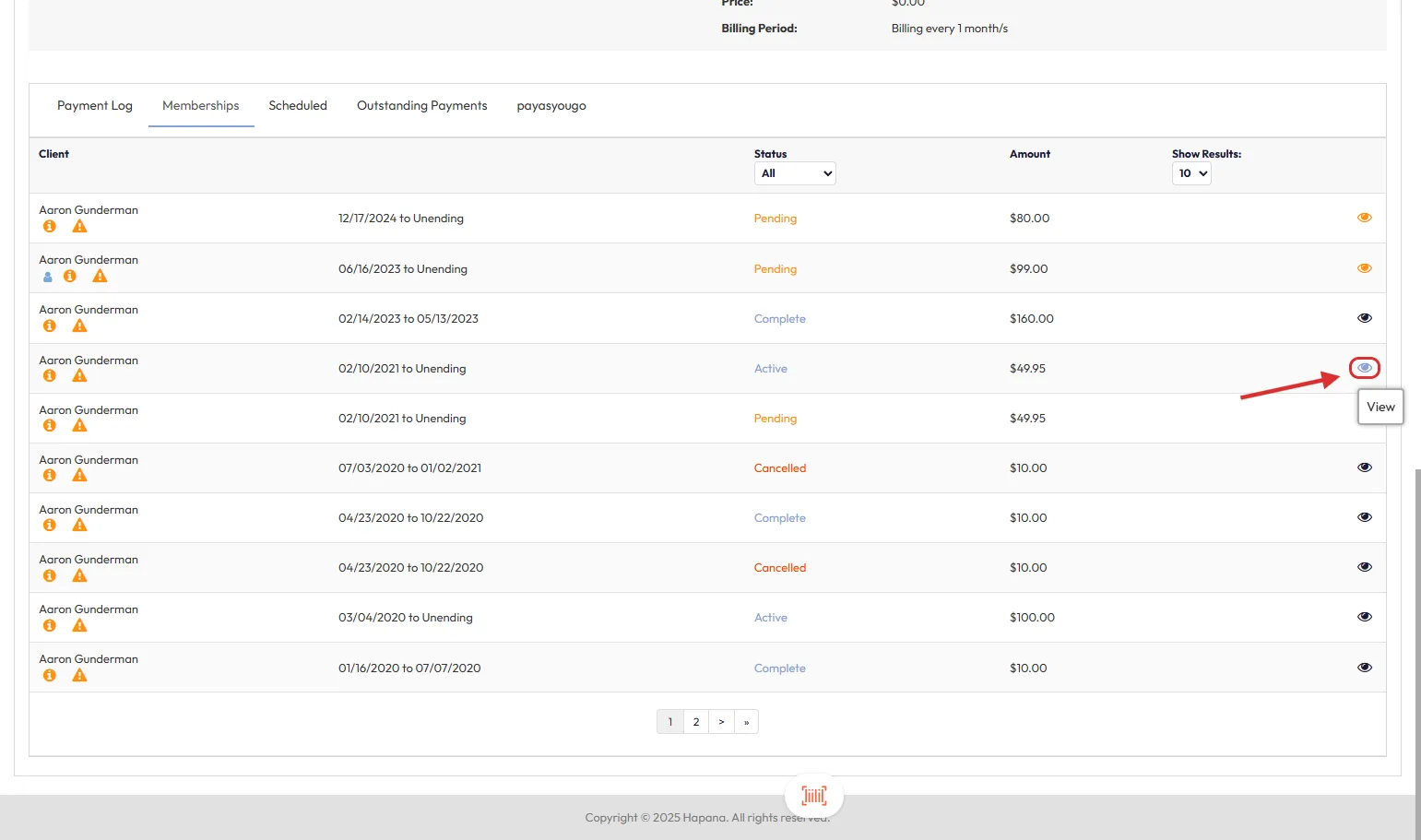The height and width of the screenshot is (840, 1421).
Task: Click the next page arrow button
Action: pos(721,722)
